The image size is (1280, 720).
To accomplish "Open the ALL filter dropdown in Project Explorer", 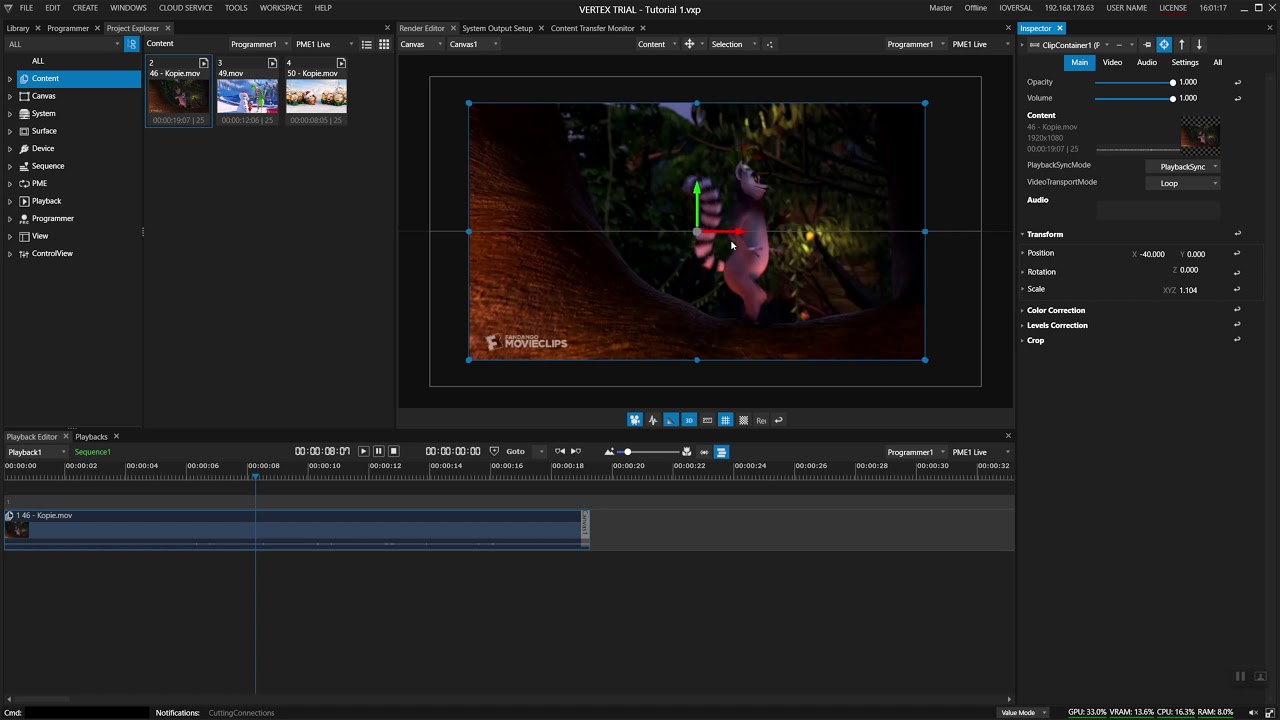I will 62,44.
